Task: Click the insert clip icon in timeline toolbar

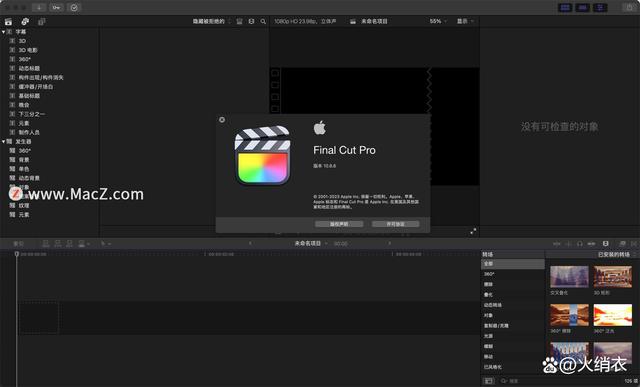Action: click(58, 244)
